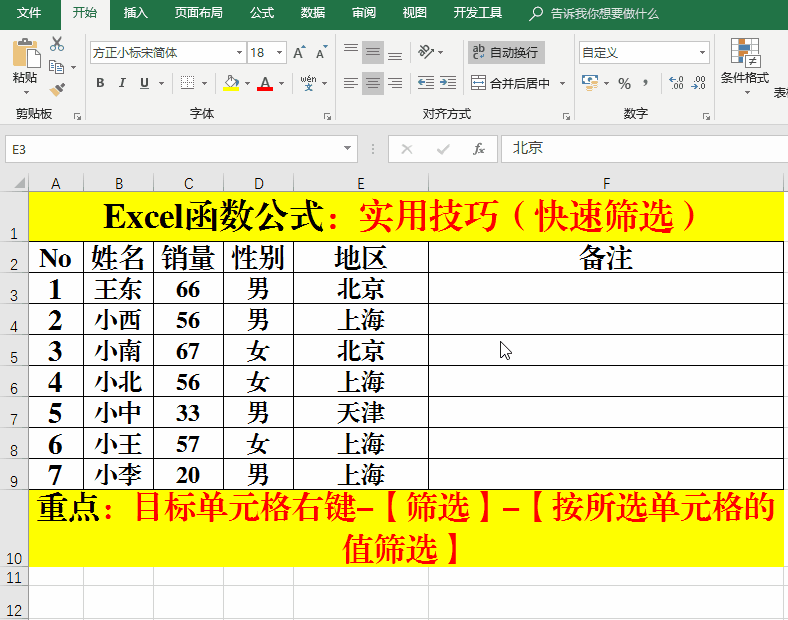Click the Increase Font Size icon
The height and width of the screenshot is (620, 788).
point(299,53)
